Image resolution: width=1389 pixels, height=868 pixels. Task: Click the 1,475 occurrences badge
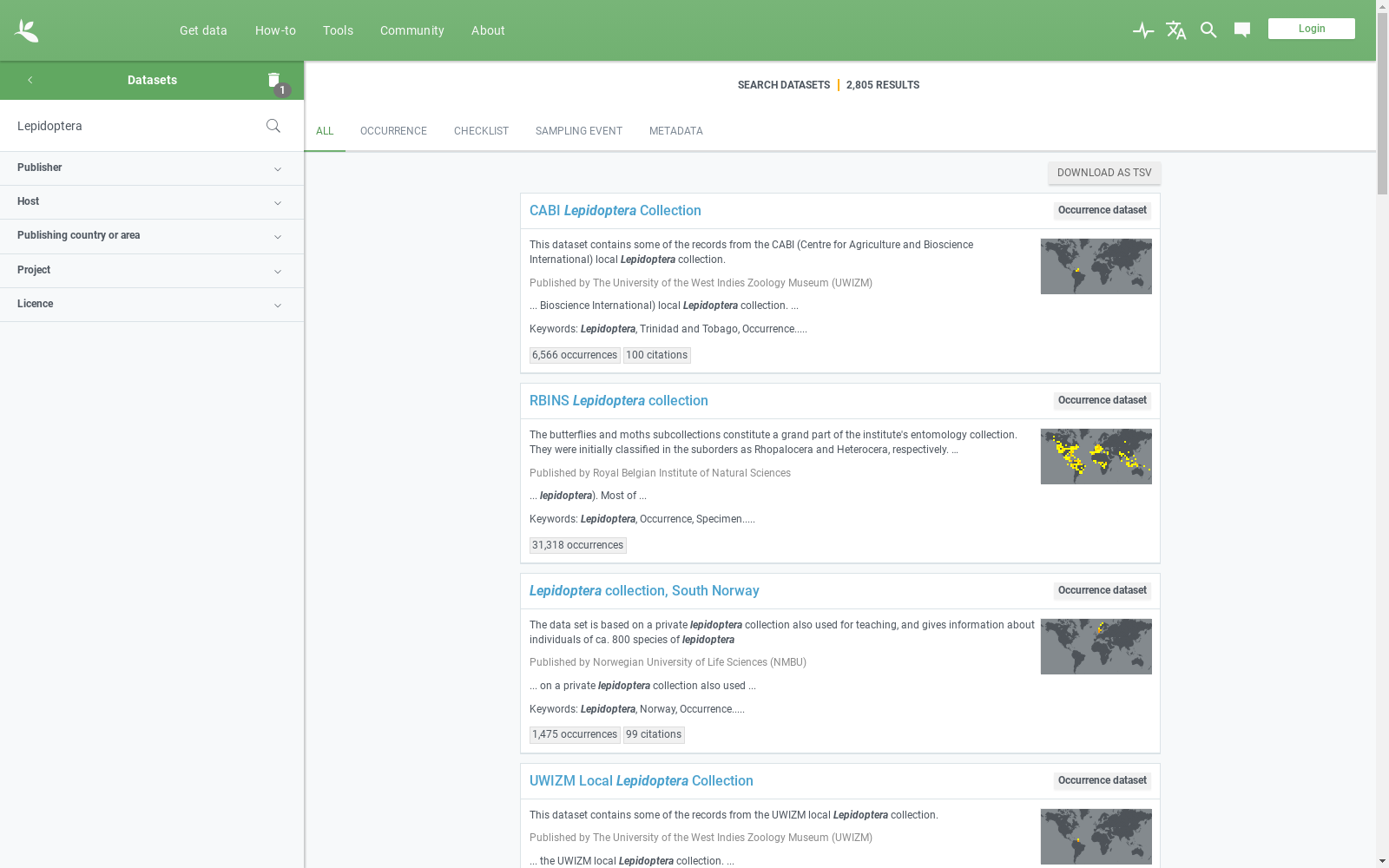[575, 734]
